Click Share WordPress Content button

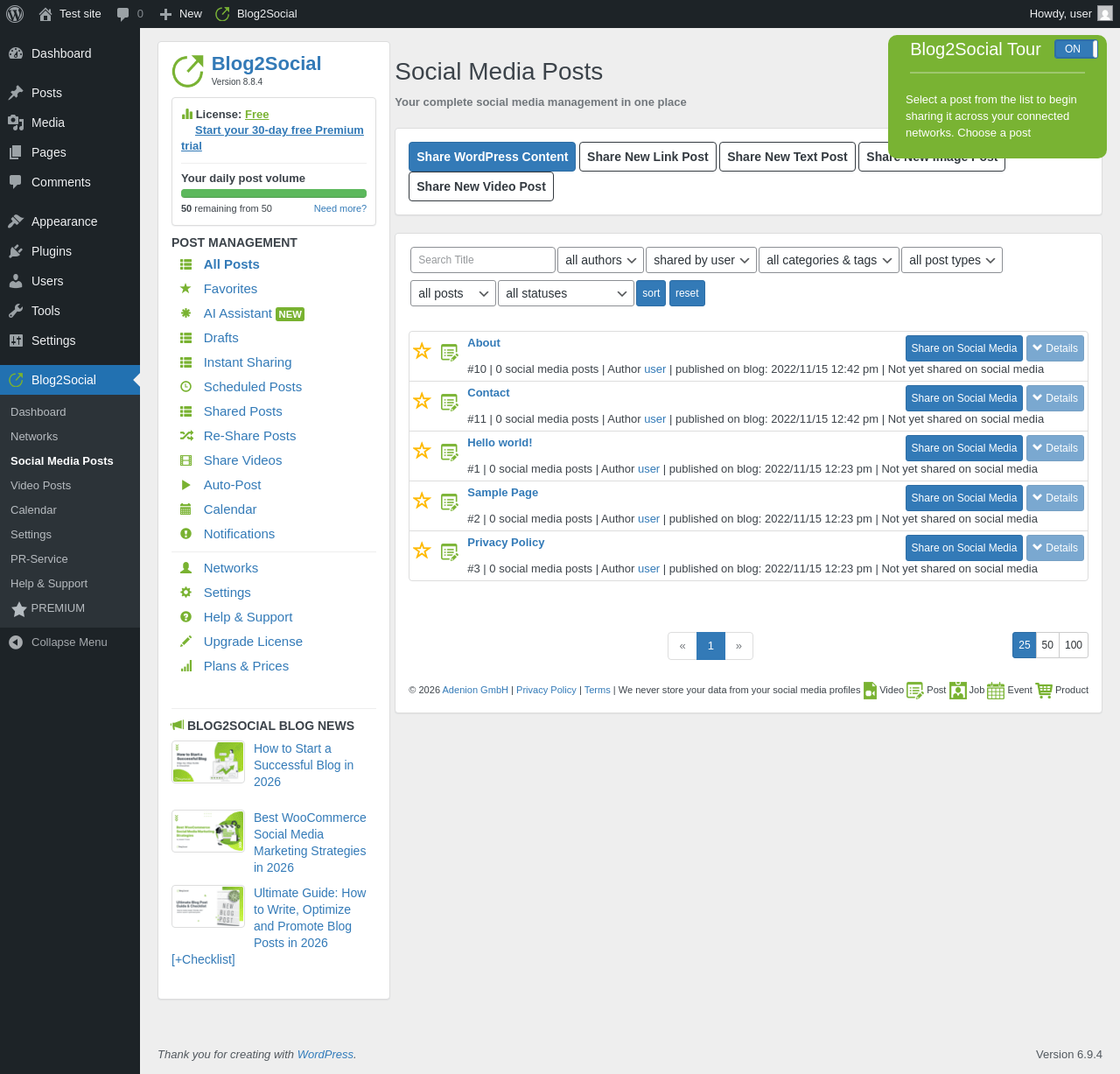493,157
